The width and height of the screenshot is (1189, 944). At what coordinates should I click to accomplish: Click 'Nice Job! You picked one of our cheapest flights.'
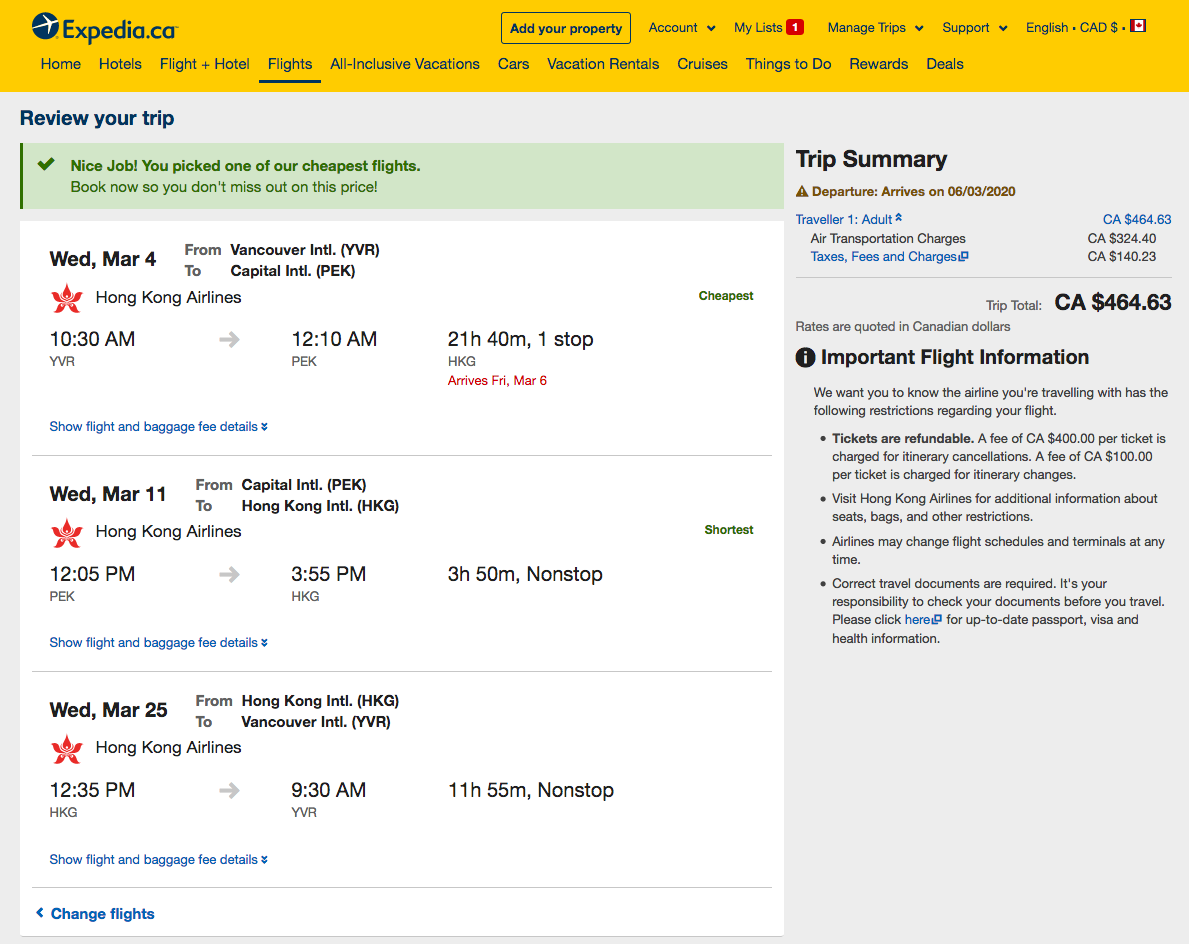pyautogui.click(x=245, y=166)
